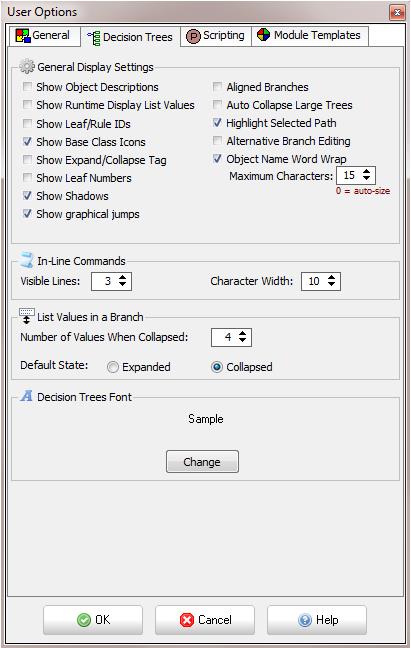Decrease Visible Lines using the down arrow
The height and width of the screenshot is (648, 411).
[x=122, y=284]
